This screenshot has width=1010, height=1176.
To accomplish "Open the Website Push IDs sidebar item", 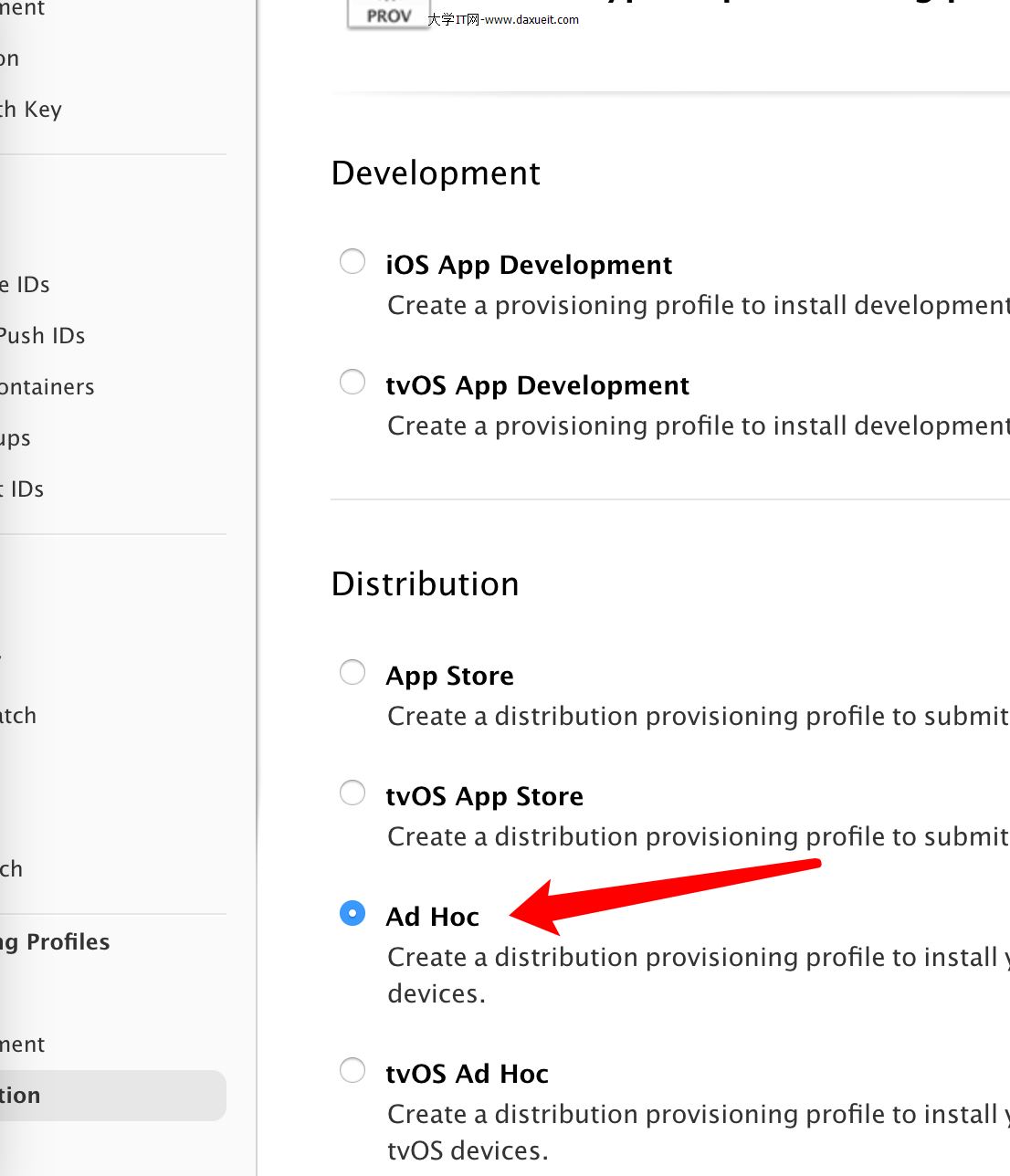I will (42, 336).
